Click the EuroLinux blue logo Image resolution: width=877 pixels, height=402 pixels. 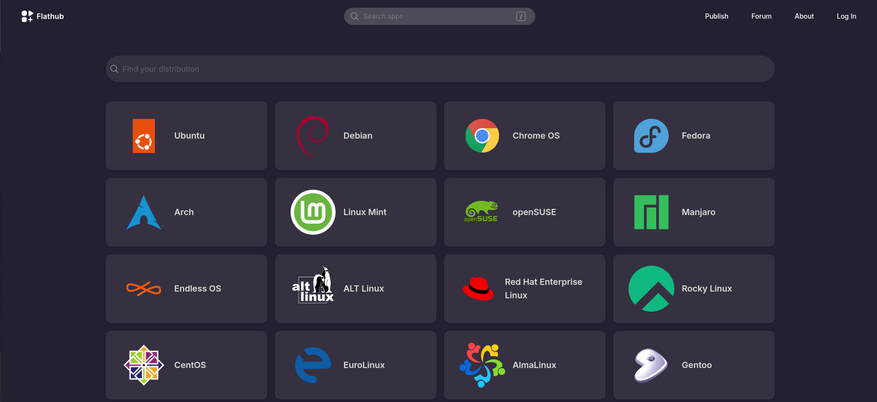click(313, 365)
